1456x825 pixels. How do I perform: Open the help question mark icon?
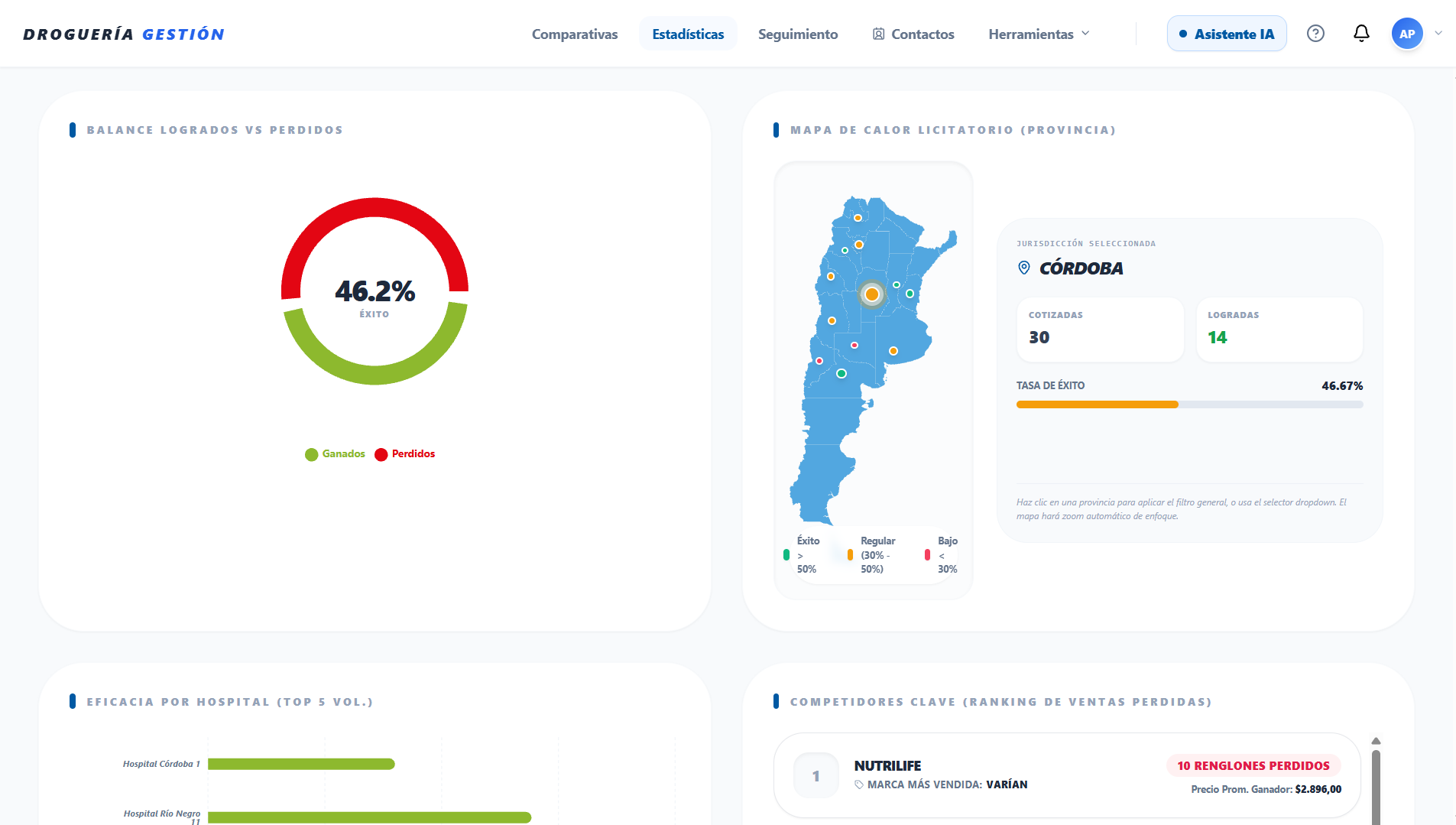pos(1315,34)
